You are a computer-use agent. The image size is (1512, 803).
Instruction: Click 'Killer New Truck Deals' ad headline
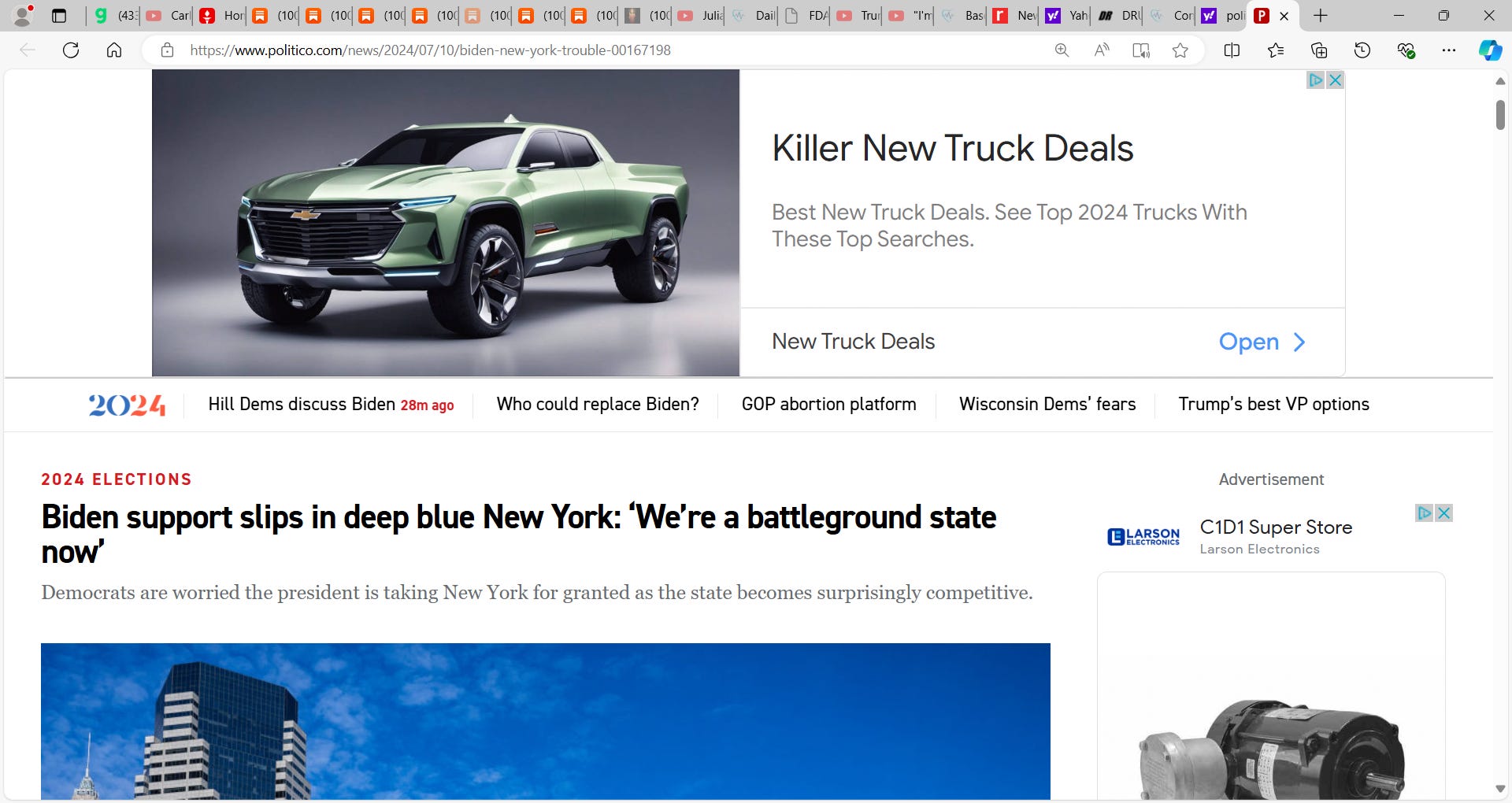click(x=952, y=148)
